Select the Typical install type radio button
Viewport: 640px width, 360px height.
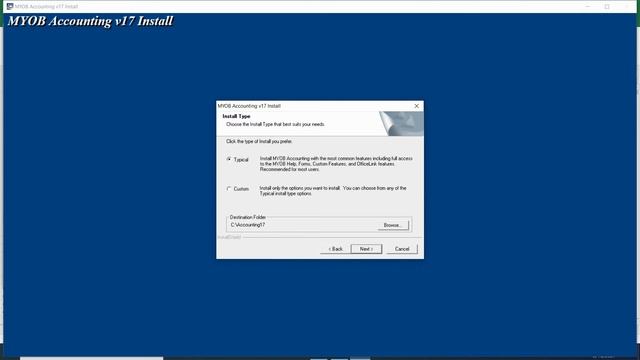(229, 159)
